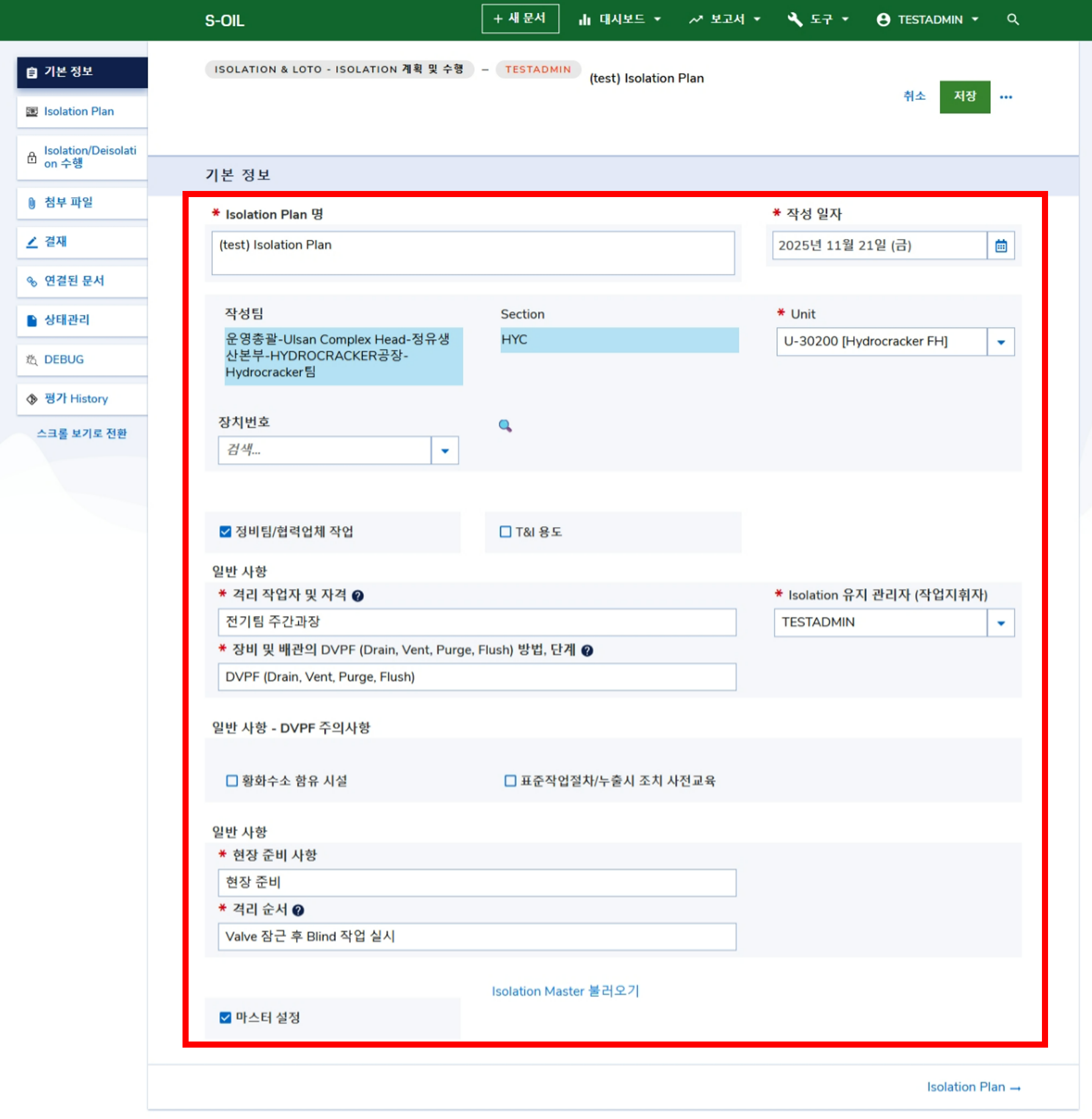Click the search icon in top bar
The width and height of the screenshot is (1092, 1119).
point(1013,20)
